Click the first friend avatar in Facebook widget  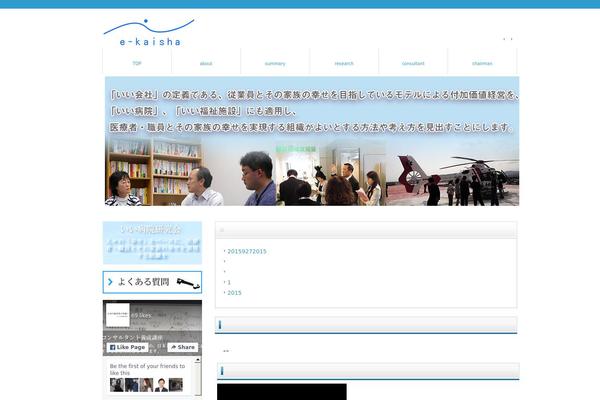(x=117, y=385)
